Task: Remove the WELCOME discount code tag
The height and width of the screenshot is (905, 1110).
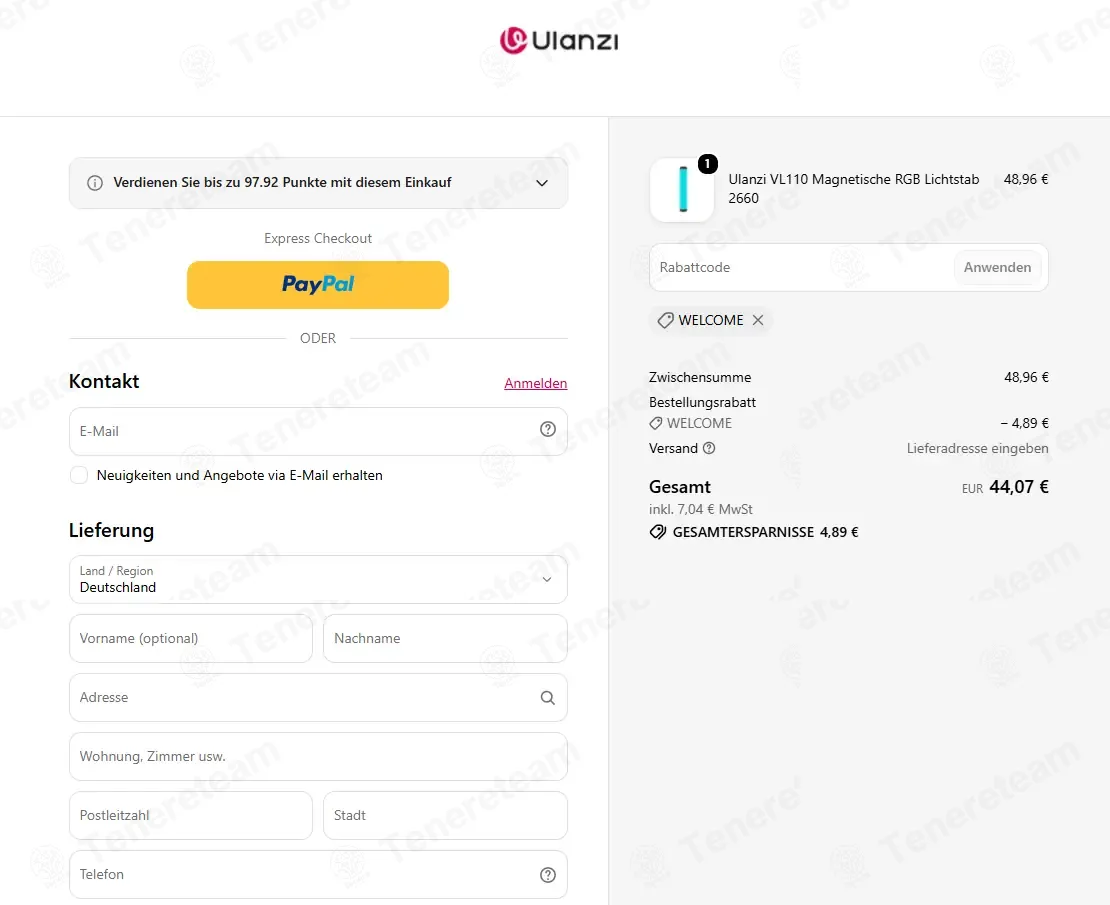Action: point(758,320)
